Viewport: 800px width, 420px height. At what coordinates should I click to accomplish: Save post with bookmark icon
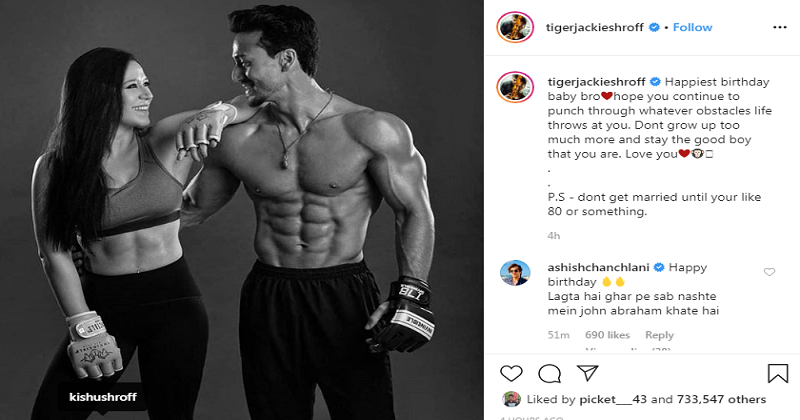[x=778, y=373]
